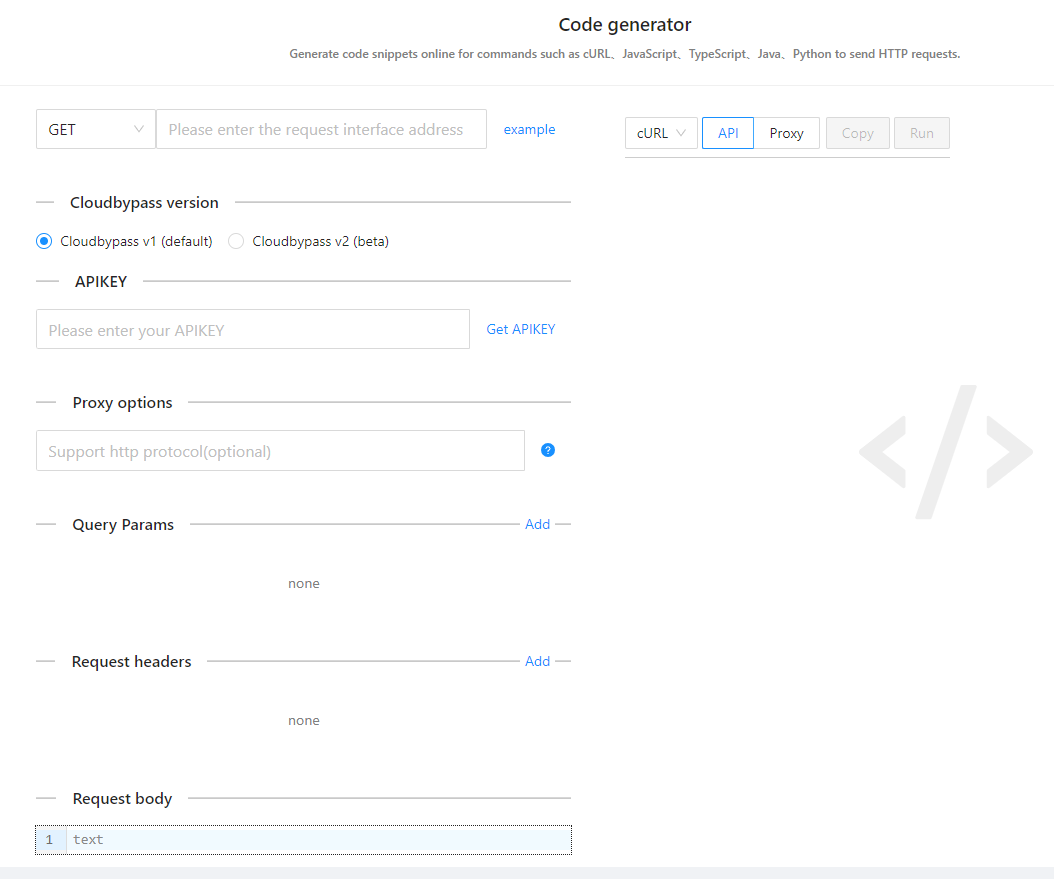Viewport: 1054px width, 879px height.
Task: Focus the request interface address field
Action: coord(321,129)
